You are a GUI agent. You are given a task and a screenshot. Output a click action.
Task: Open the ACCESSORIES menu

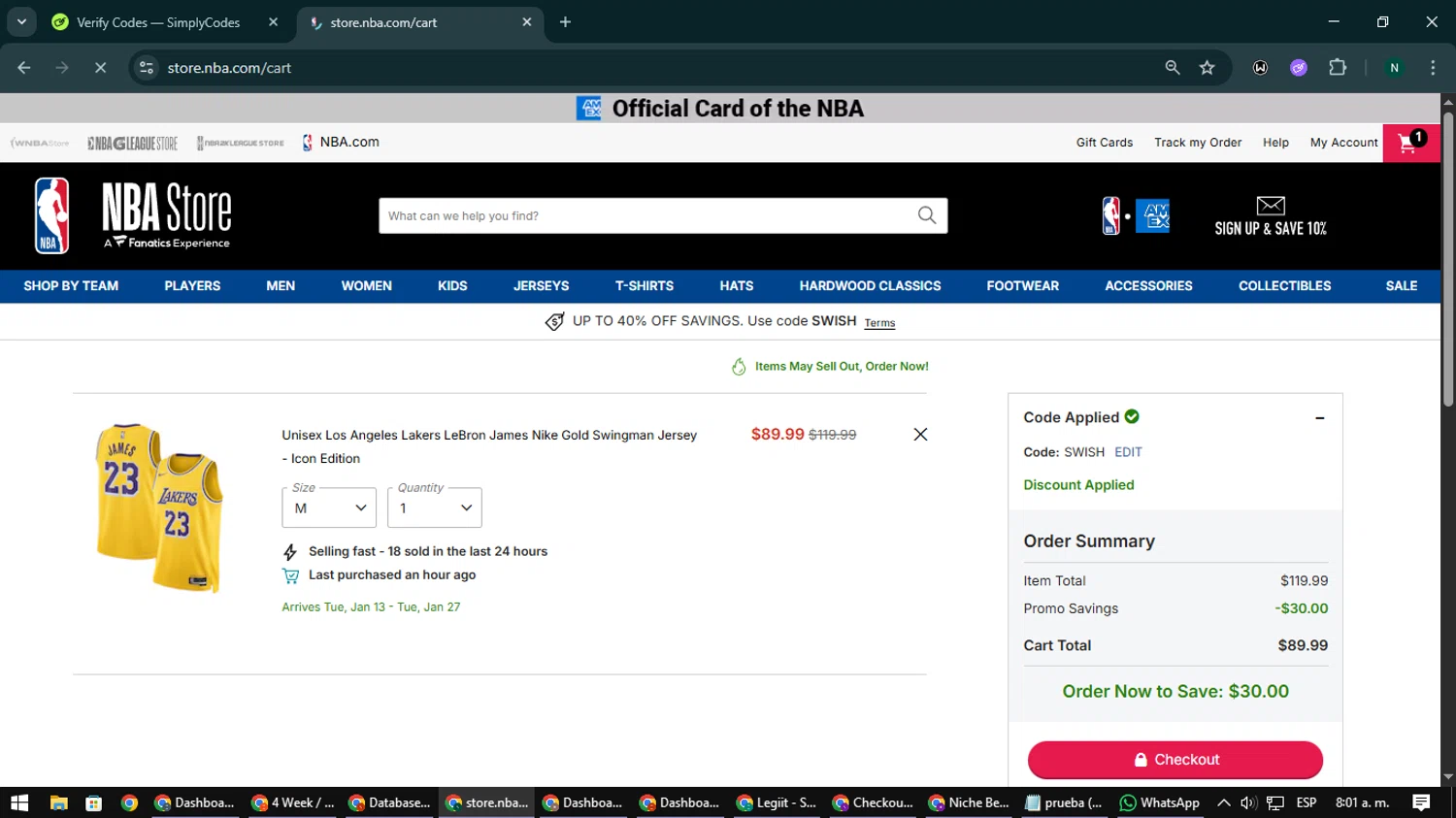(x=1148, y=286)
